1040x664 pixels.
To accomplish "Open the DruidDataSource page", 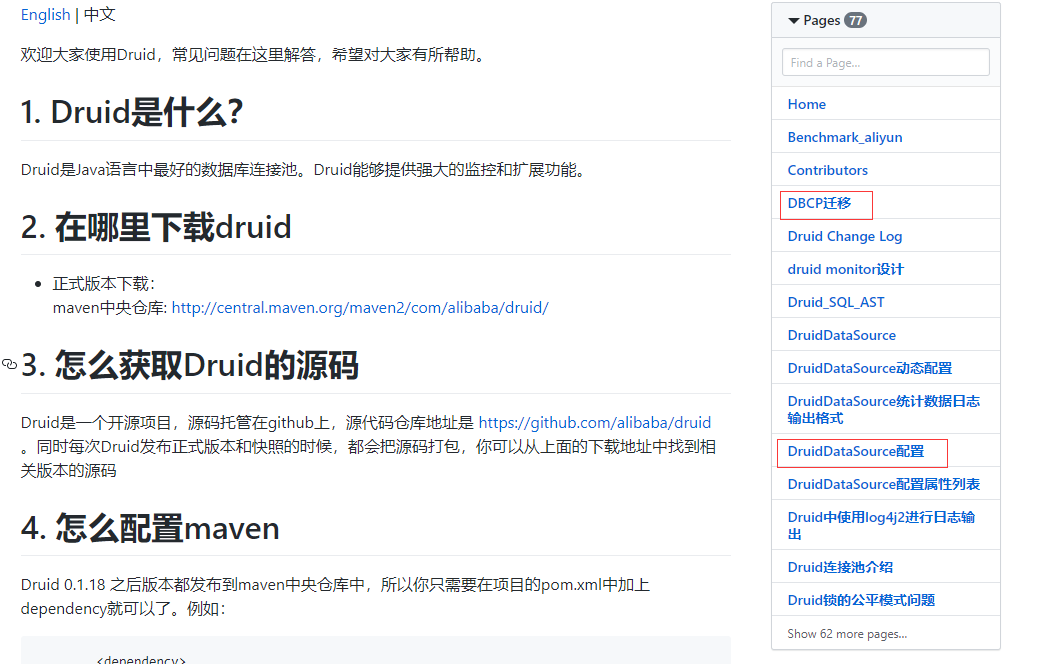I will (842, 335).
